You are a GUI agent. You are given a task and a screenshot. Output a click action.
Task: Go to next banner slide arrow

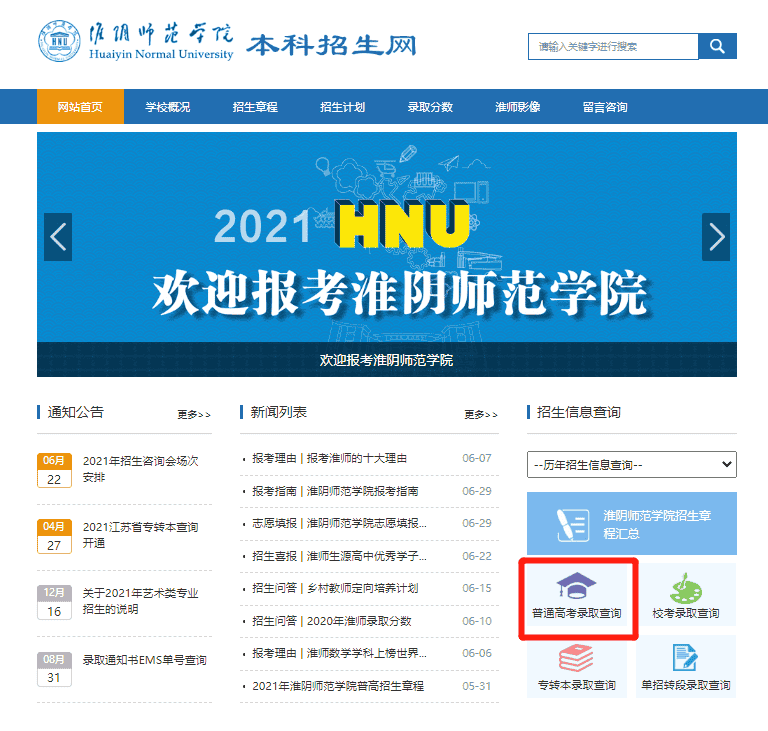pos(716,237)
